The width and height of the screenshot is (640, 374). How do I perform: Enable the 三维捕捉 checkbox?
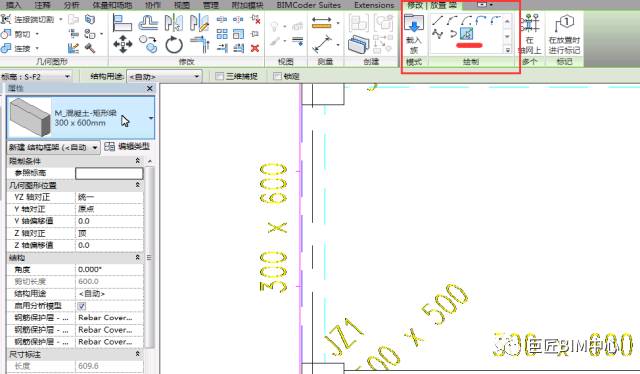point(220,76)
